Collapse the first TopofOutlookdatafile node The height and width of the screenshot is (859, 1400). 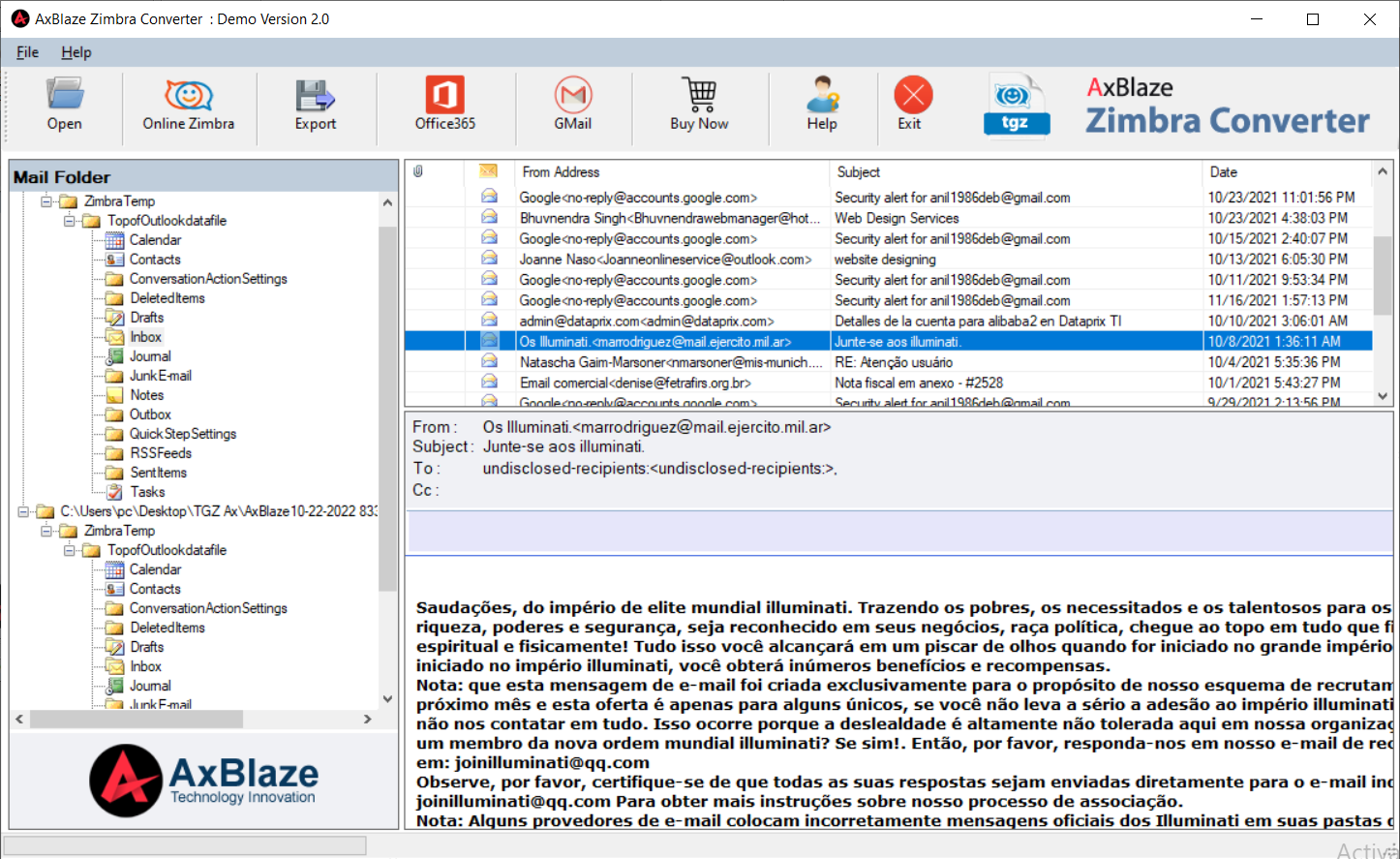tap(69, 221)
